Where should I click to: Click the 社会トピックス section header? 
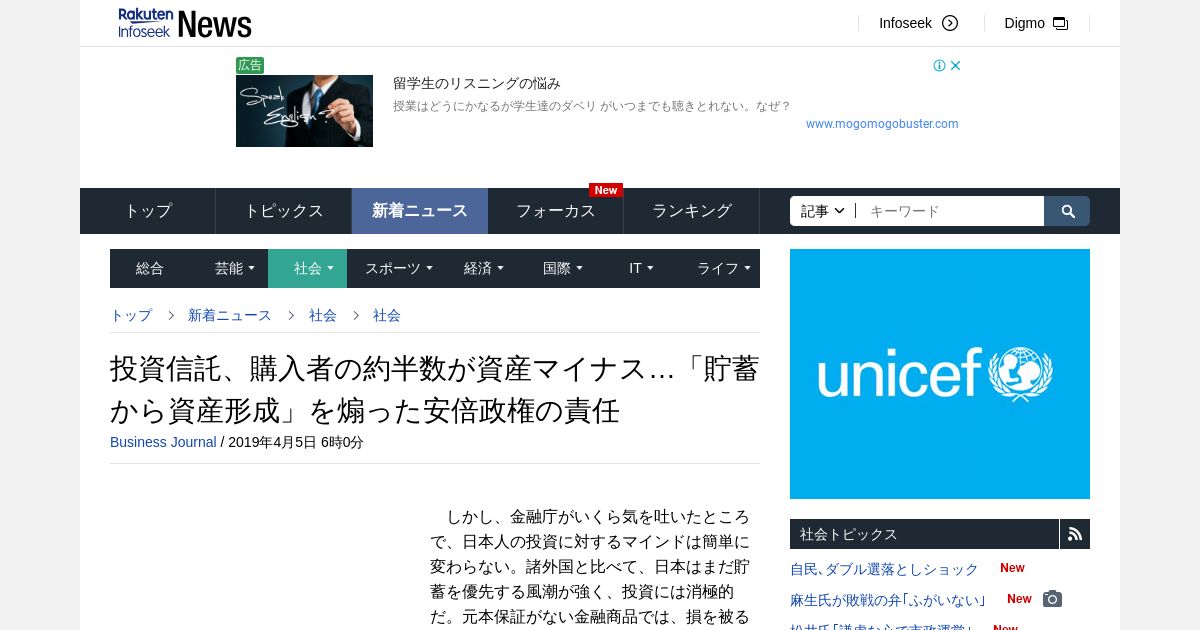(924, 534)
